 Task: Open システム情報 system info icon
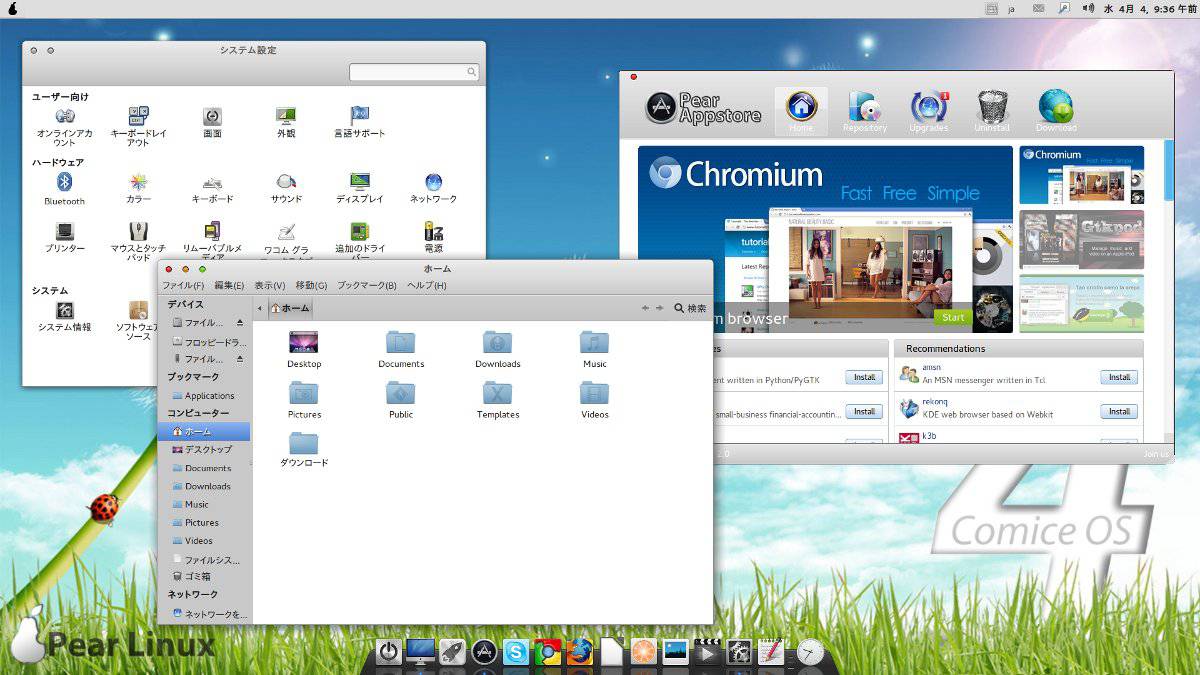click(65, 316)
